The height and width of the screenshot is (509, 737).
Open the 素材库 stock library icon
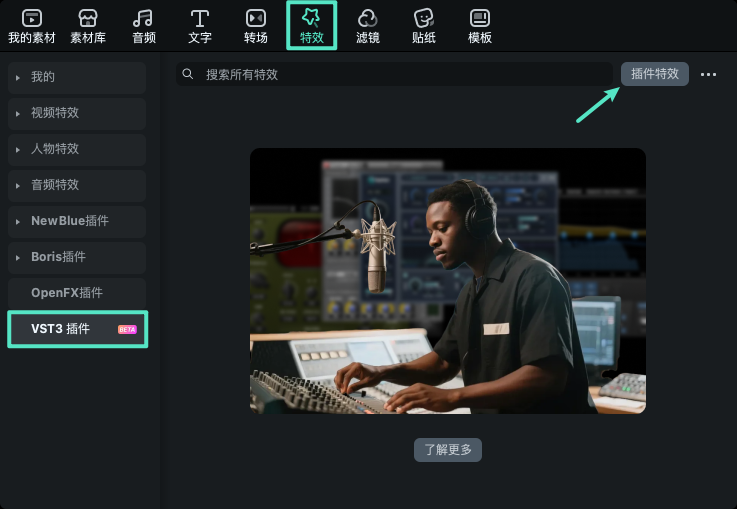click(88, 19)
